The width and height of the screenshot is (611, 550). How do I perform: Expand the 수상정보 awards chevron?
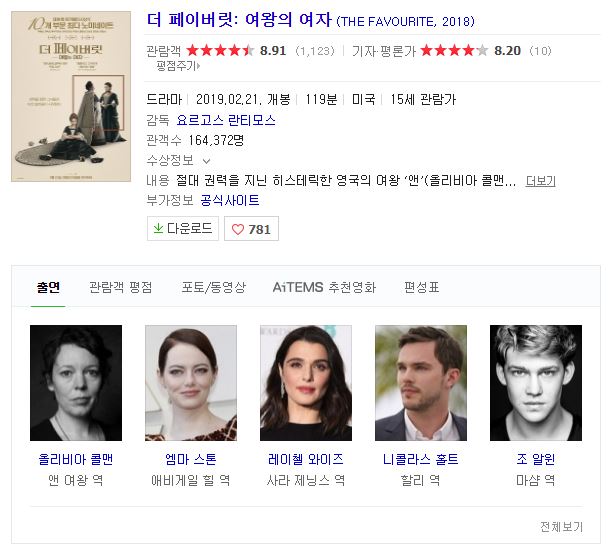[207, 161]
